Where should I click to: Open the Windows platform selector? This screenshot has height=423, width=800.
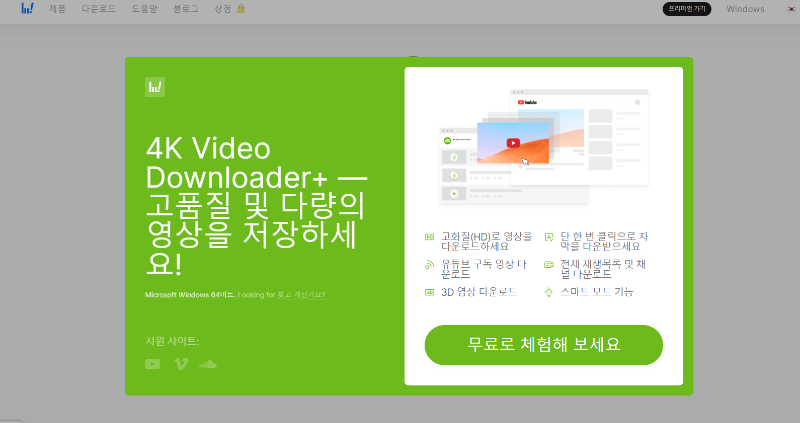coord(745,9)
